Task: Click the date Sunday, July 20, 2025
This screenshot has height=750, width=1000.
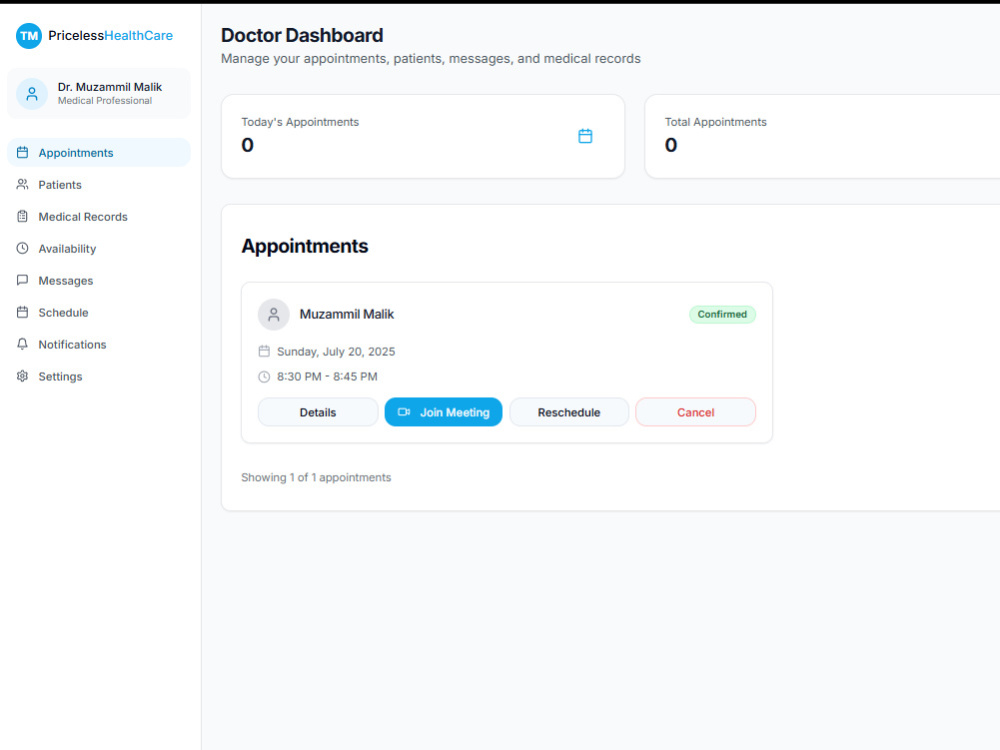Action: click(336, 351)
